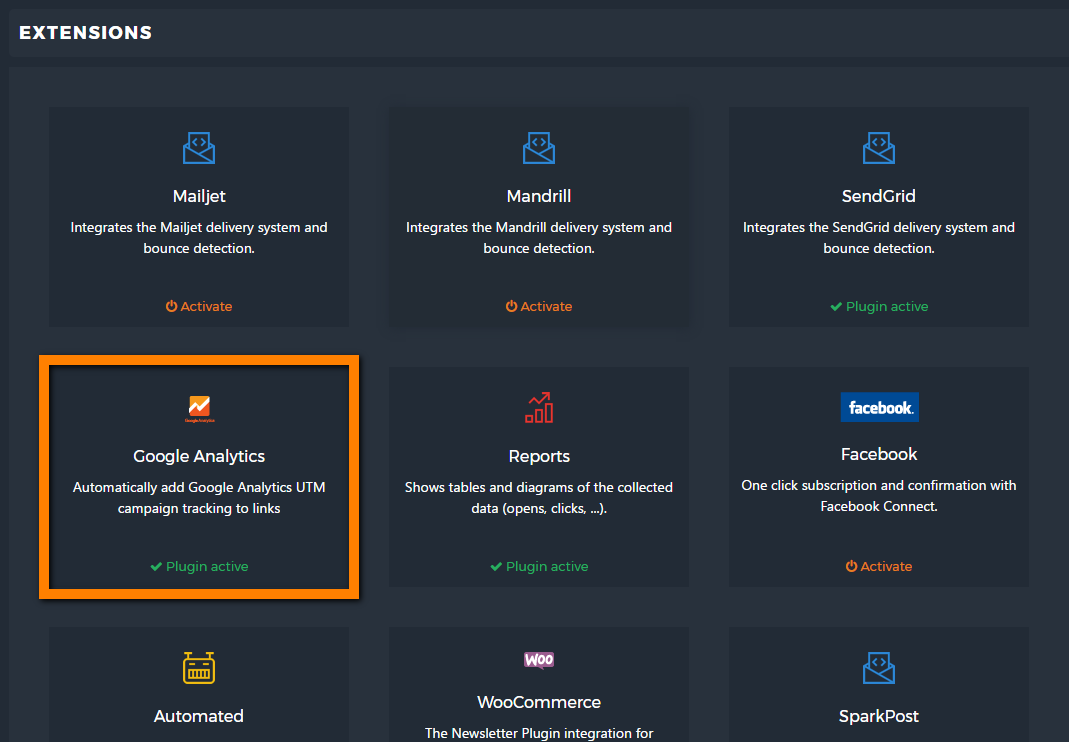Screen dimensions: 1069x742
Task: Activate the Mandrill extension
Action: click(539, 306)
